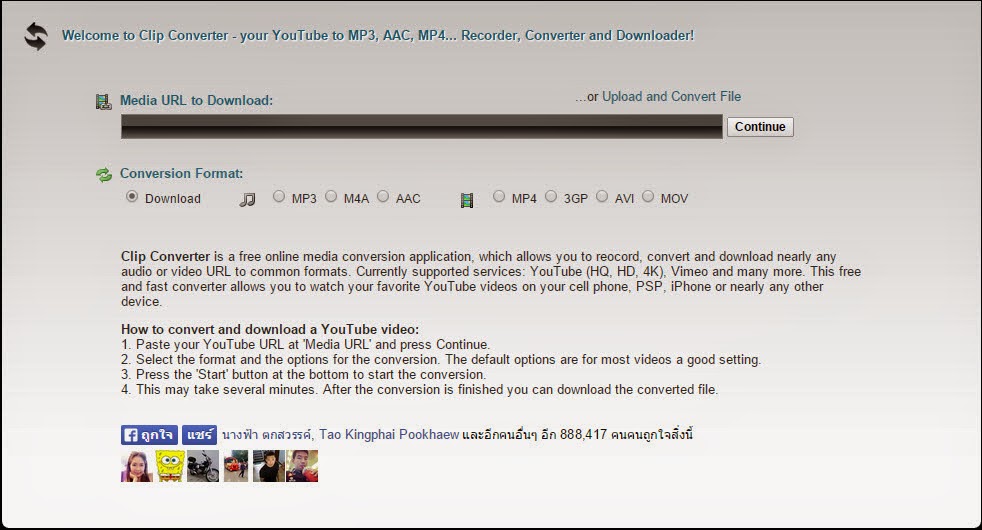This screenshot has height=530, width=982.
Task: Click step '3. Press the 'Start' button' line
Action: click(x=303, y=375)
